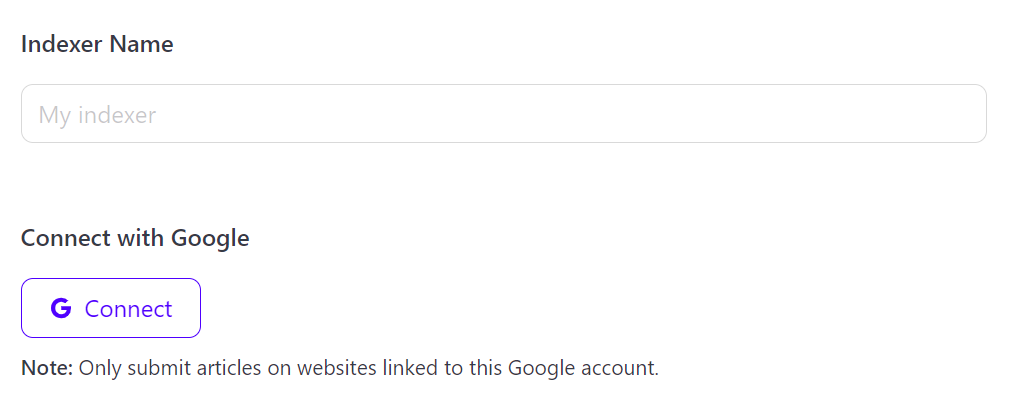Select the 'My indexer' placeholder text

[x=98, y=115]
